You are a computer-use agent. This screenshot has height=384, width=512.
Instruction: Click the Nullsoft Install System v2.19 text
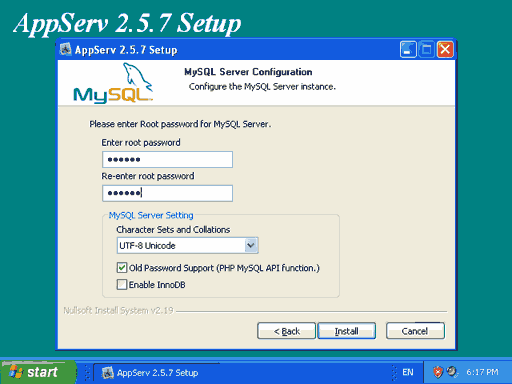[x=118, y=310]
